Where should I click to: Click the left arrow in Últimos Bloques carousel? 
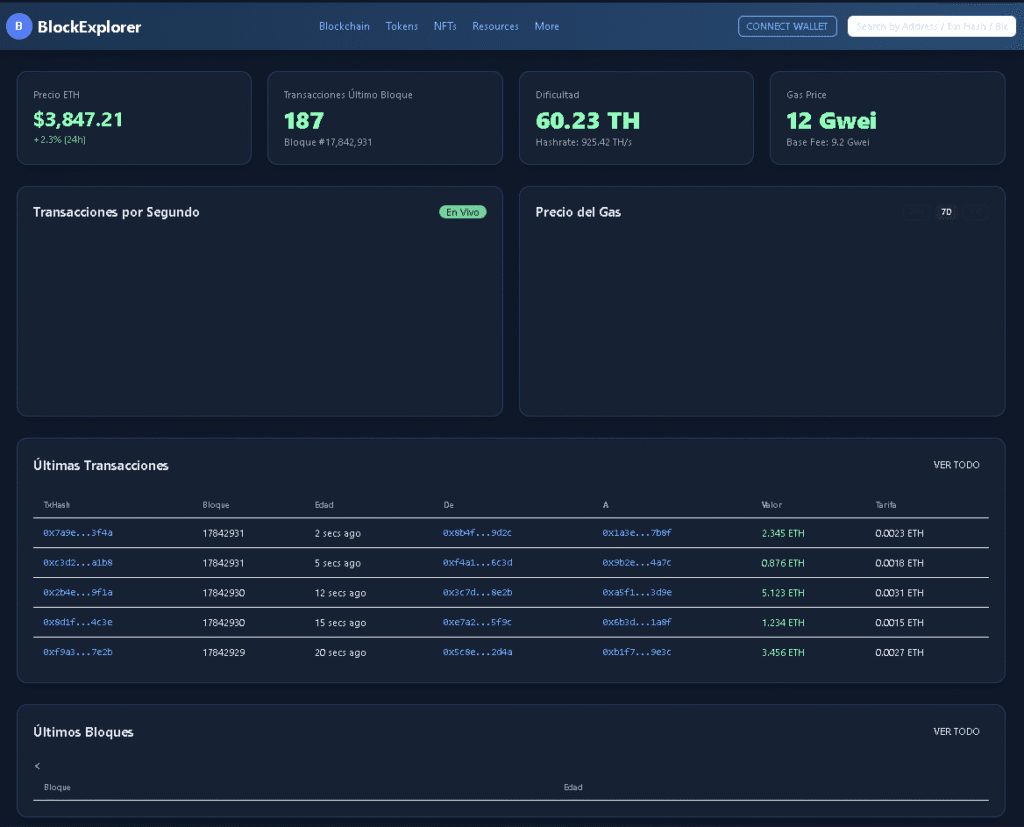pos(37,765)
